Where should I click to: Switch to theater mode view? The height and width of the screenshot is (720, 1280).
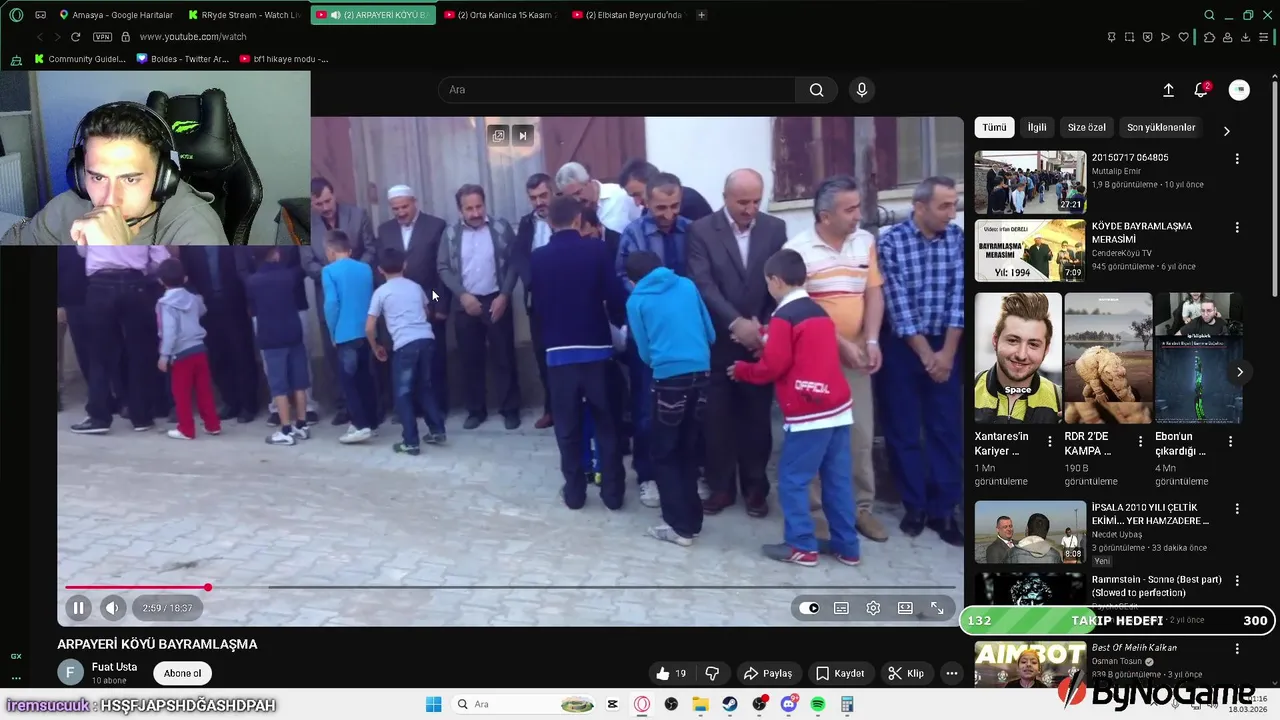pos(905,608)
